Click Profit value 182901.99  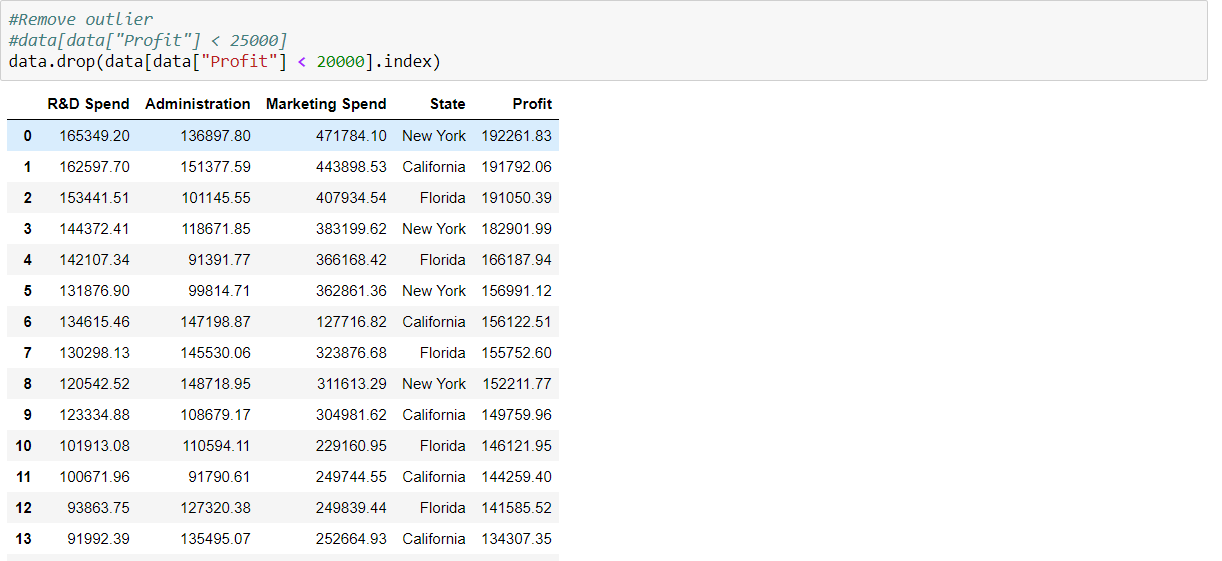tap(516, 229)
